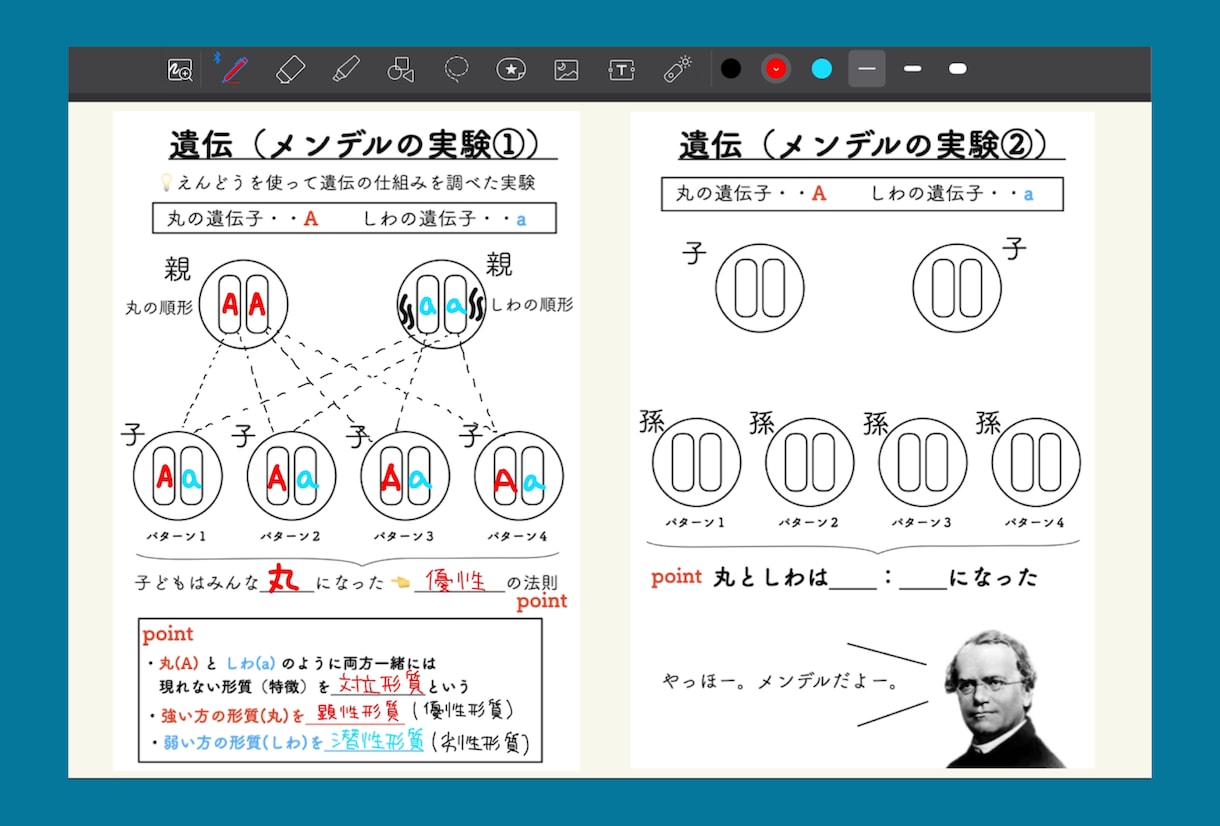The width and height of the screenshot is (1220, 826).
Task: Select the Shapes tool
Action: [400, 69]
